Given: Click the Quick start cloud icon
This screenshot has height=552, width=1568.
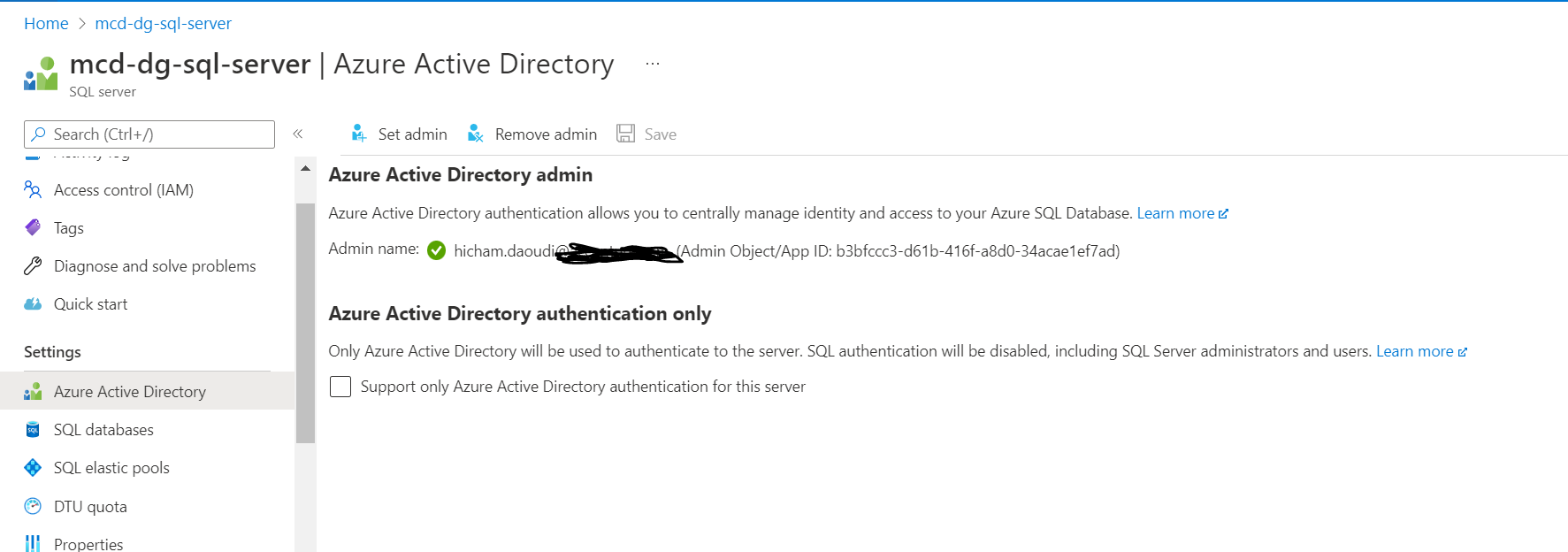Looking at the screenshot, I should click(33, 303).
